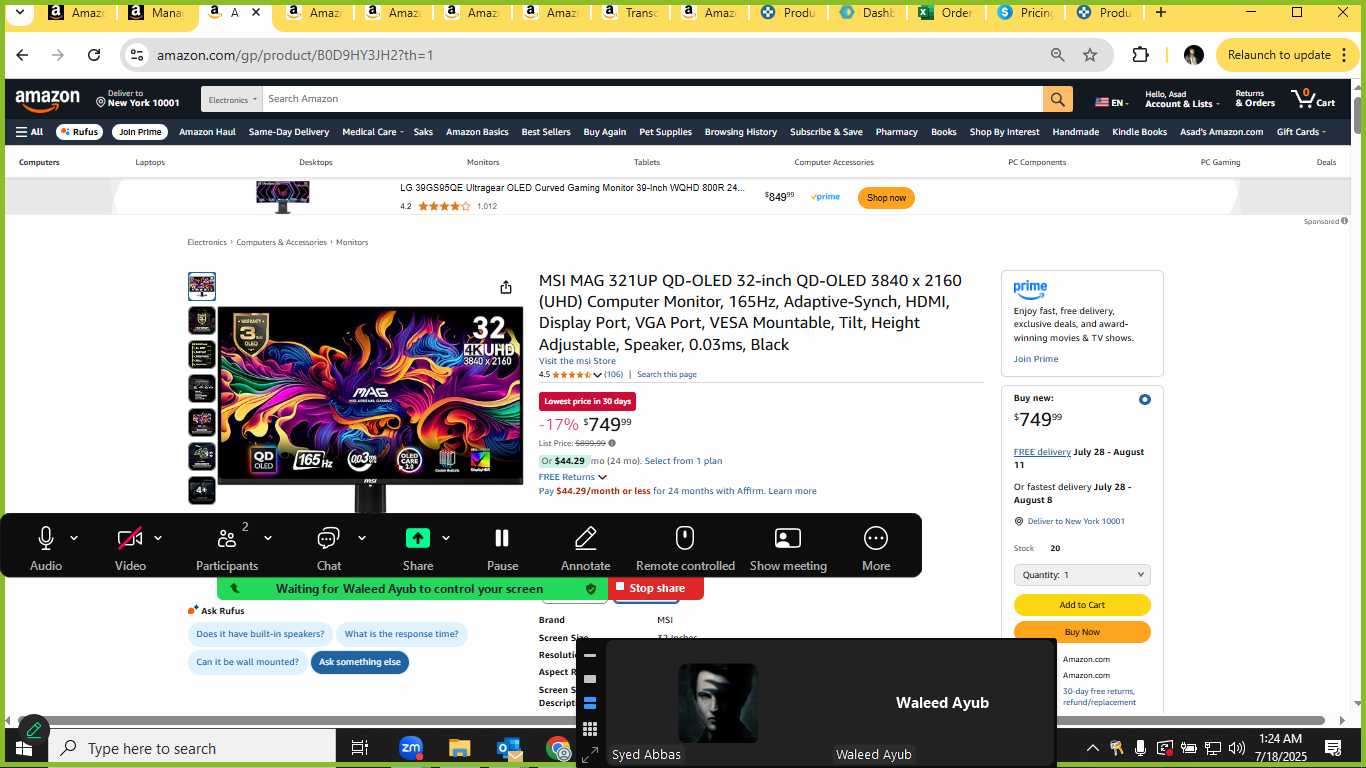Expand the FREE Returns chevron
The image size is (1366, 768).
click(x=602, y=477)
